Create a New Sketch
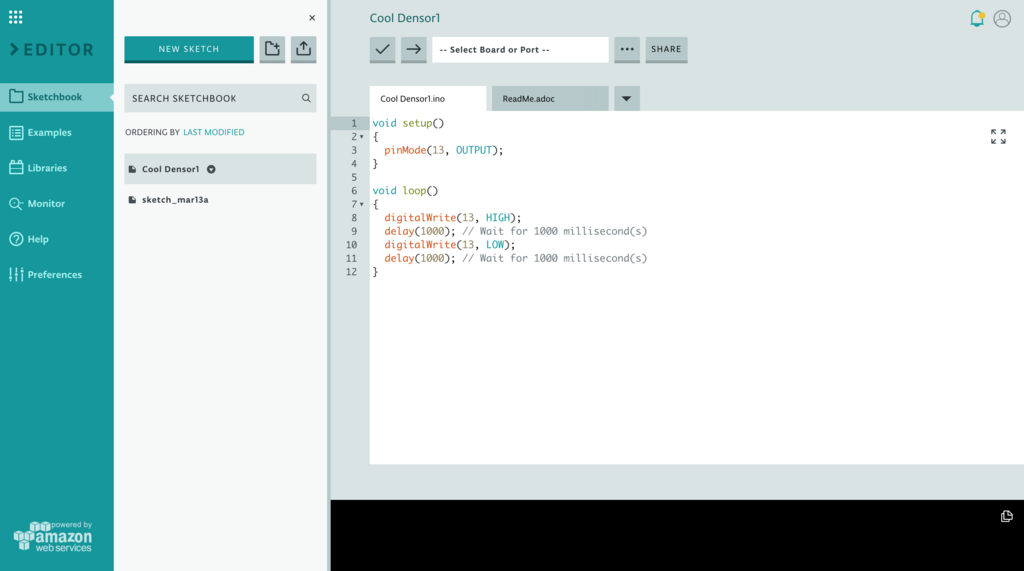The image size is (1024, 571). click(189, 49)
